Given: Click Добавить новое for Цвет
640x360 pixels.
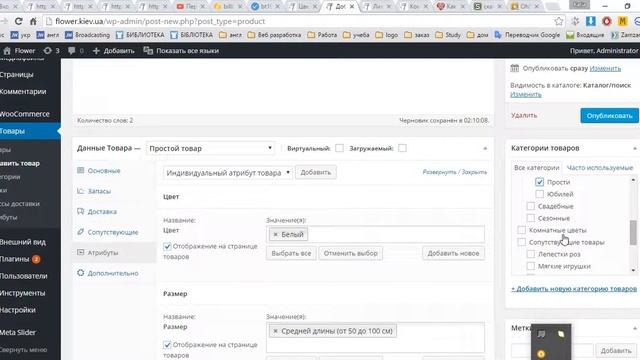Looking at the screenshot, I should (x=453, y=253).
